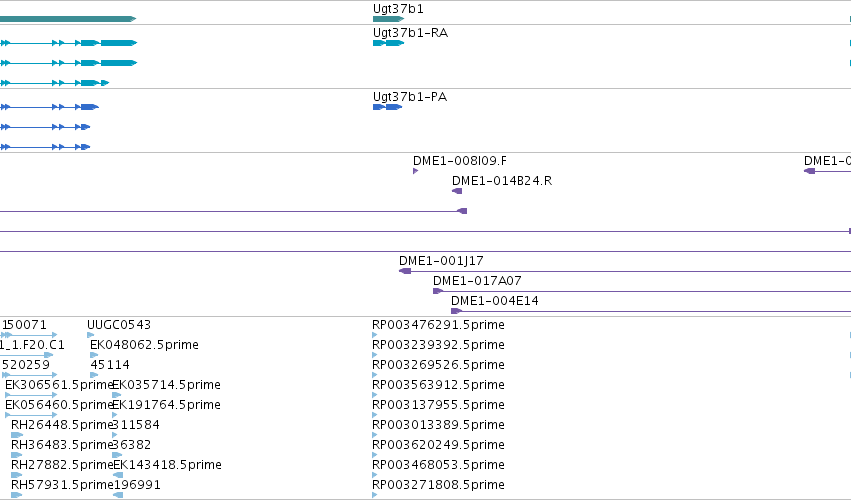The height and width of the screenshot is (500, 851).
Task: Select EK048062.5prime EST feature label
Action: [x=144, y=345]
